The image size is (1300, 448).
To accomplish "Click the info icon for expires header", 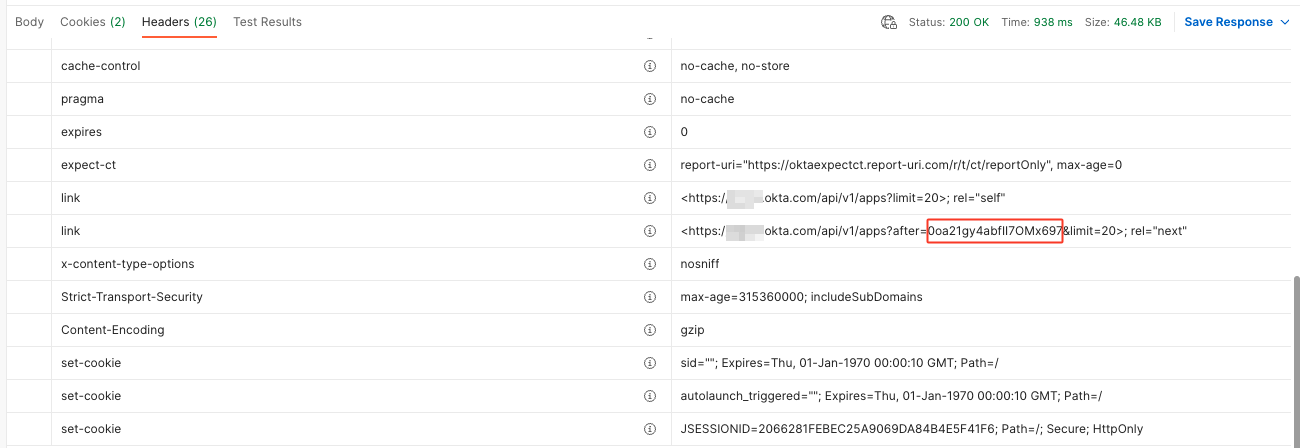I will pos(649,132).
